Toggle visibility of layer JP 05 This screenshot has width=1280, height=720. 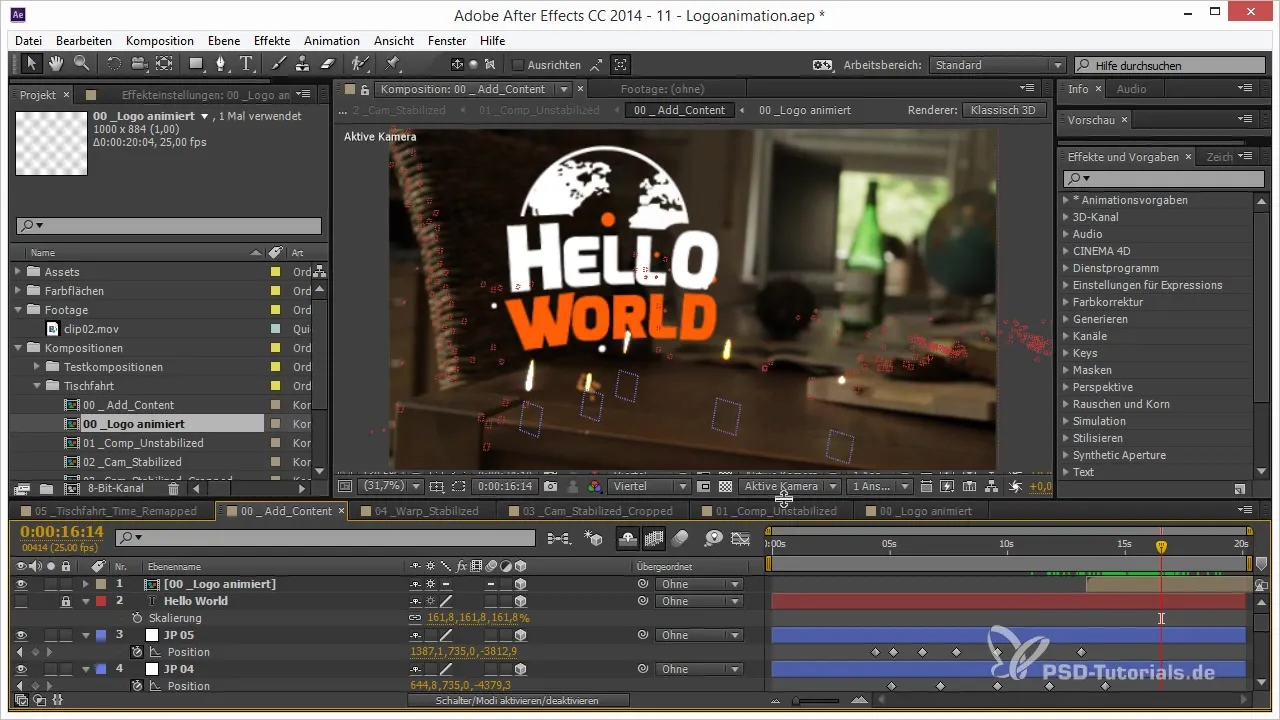click(22, 635)
